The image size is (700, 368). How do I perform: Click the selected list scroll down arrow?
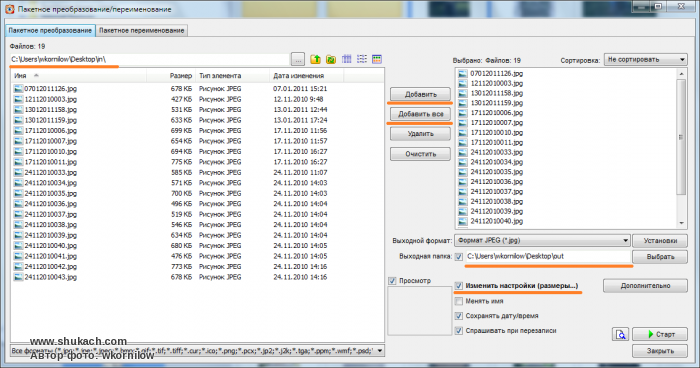point(681,223)
